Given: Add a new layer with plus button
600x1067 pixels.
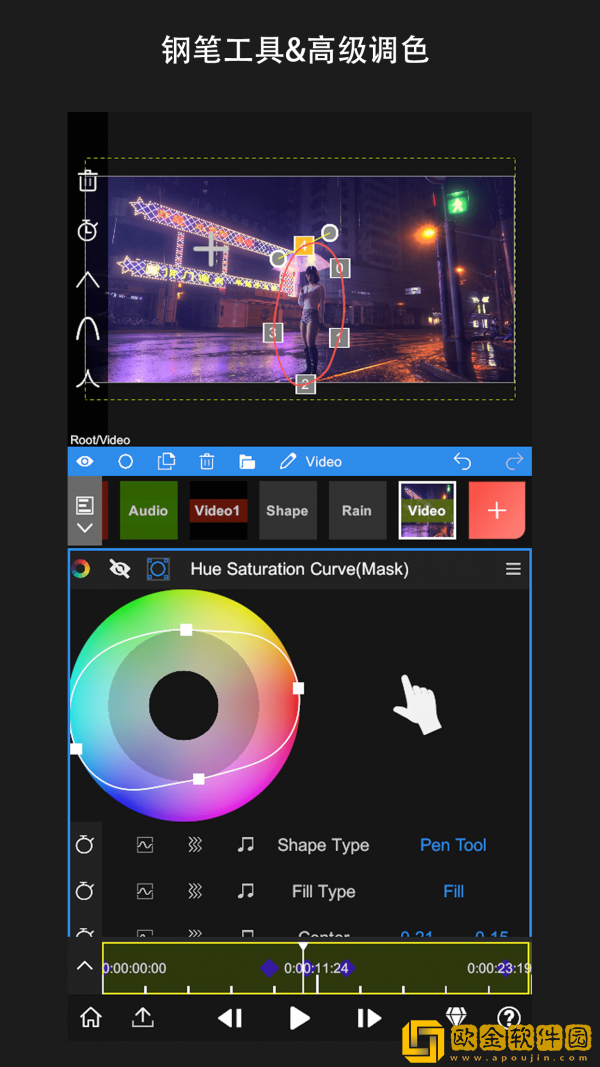Looking at the screenshot, I should 497,510.
